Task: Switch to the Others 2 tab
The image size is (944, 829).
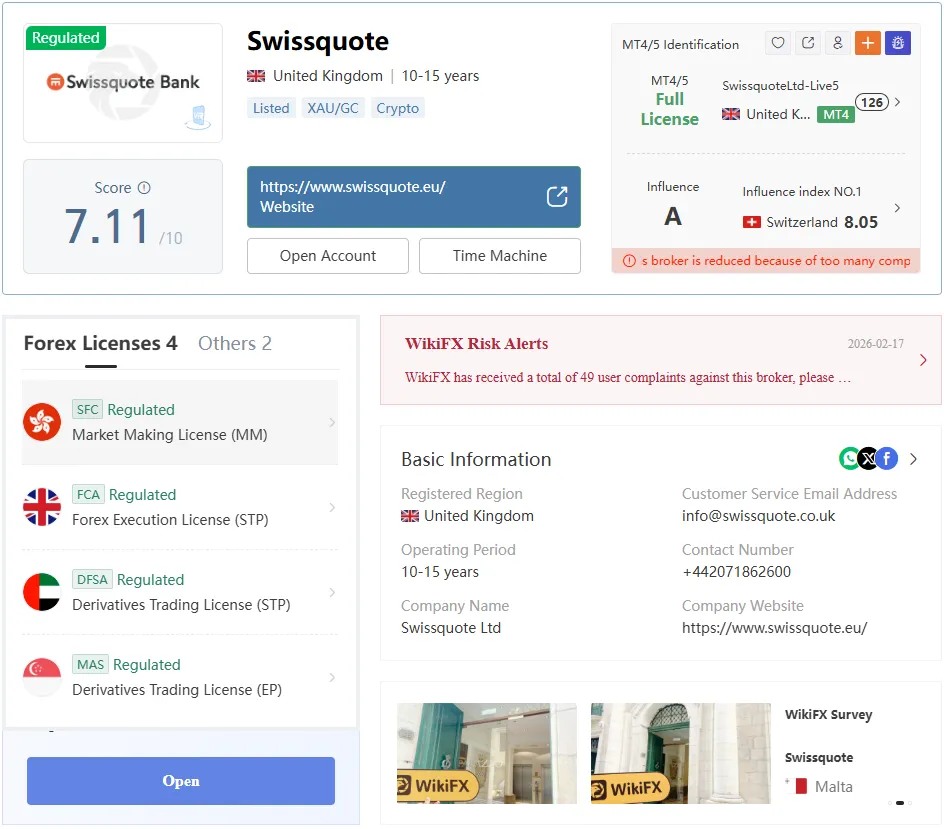Action: pyautogui.click(x=235, y=343)
